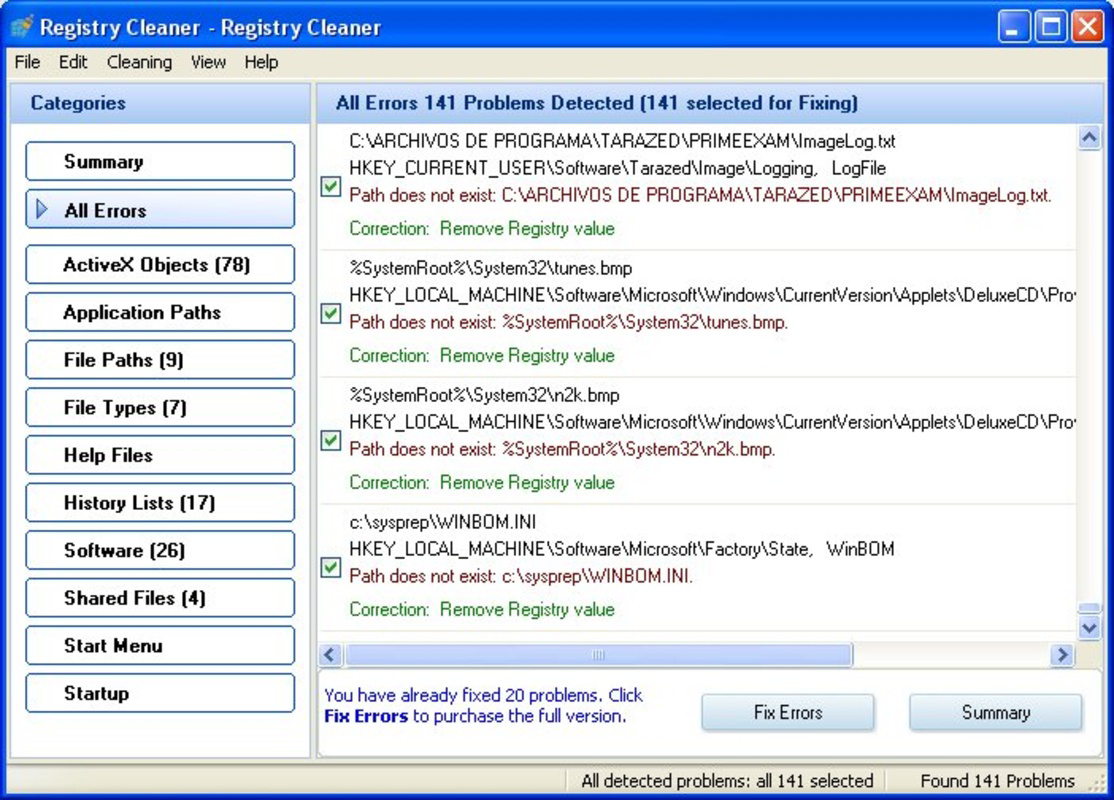This screenshot has height=800, width=1114.
Task: Click the vertical scrollbar up arrow
Action: coord(1089,137)
